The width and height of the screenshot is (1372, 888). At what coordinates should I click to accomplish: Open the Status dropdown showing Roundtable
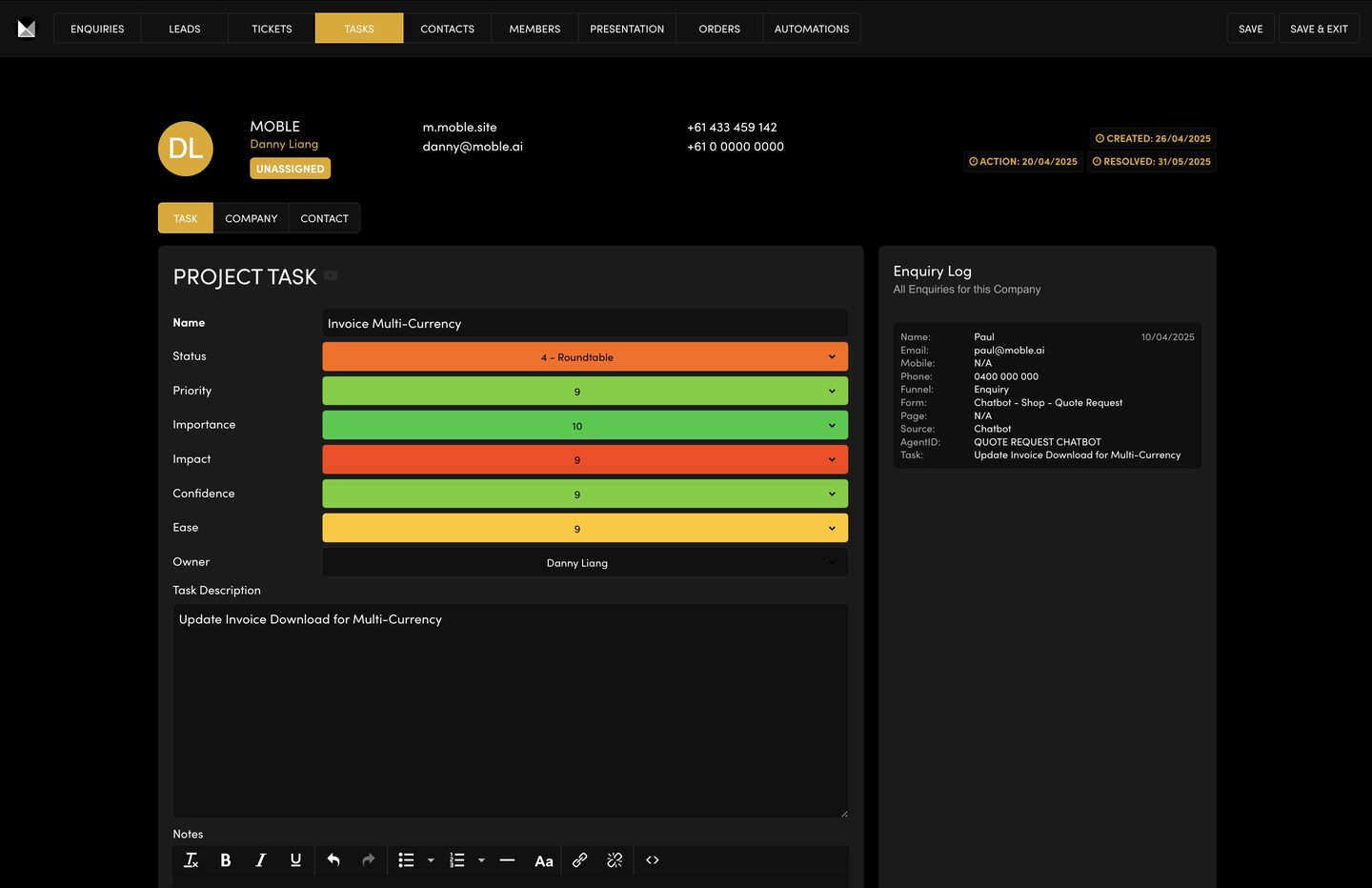585,357
